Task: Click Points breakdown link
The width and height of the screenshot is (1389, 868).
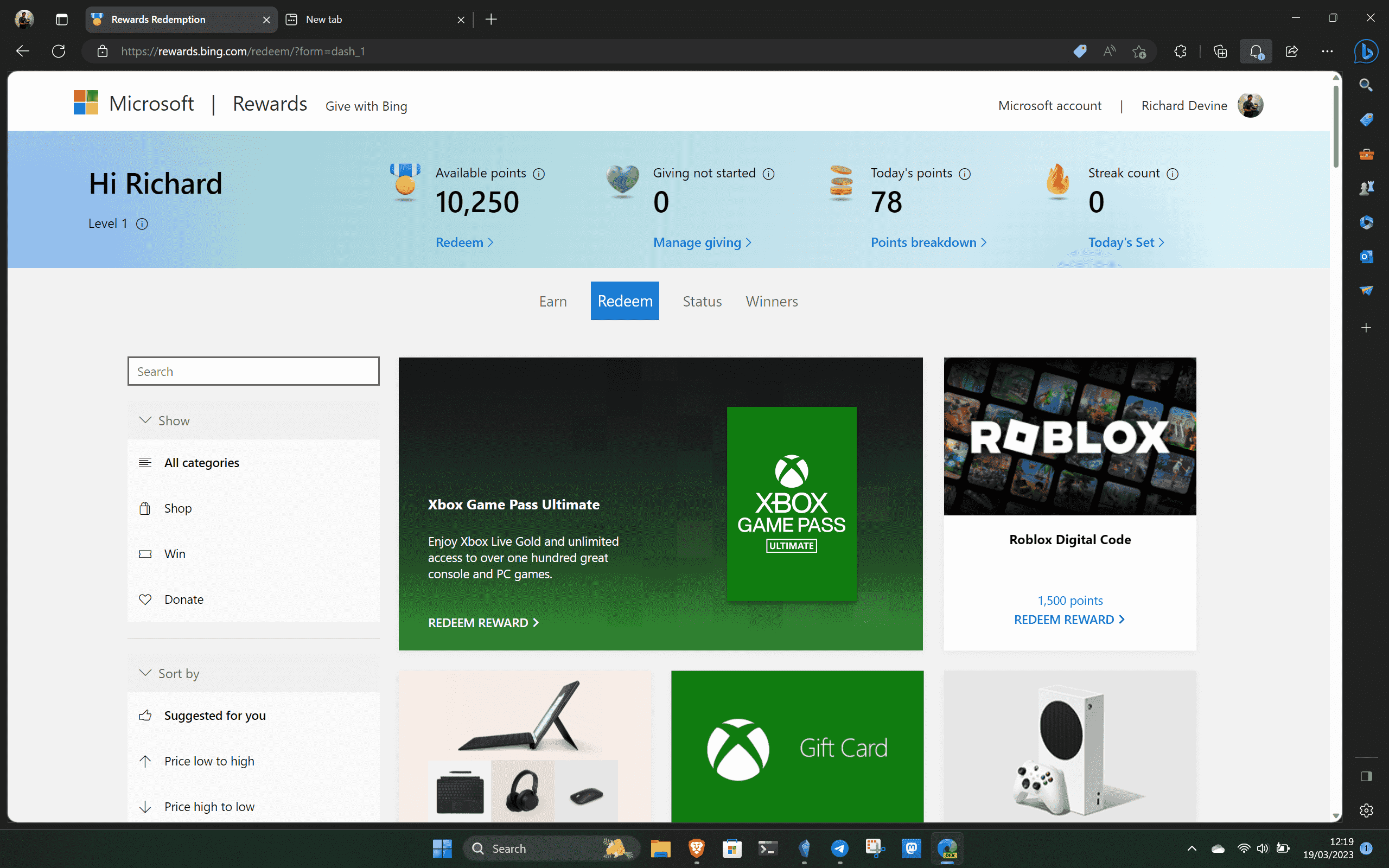Action: point(922,242)
